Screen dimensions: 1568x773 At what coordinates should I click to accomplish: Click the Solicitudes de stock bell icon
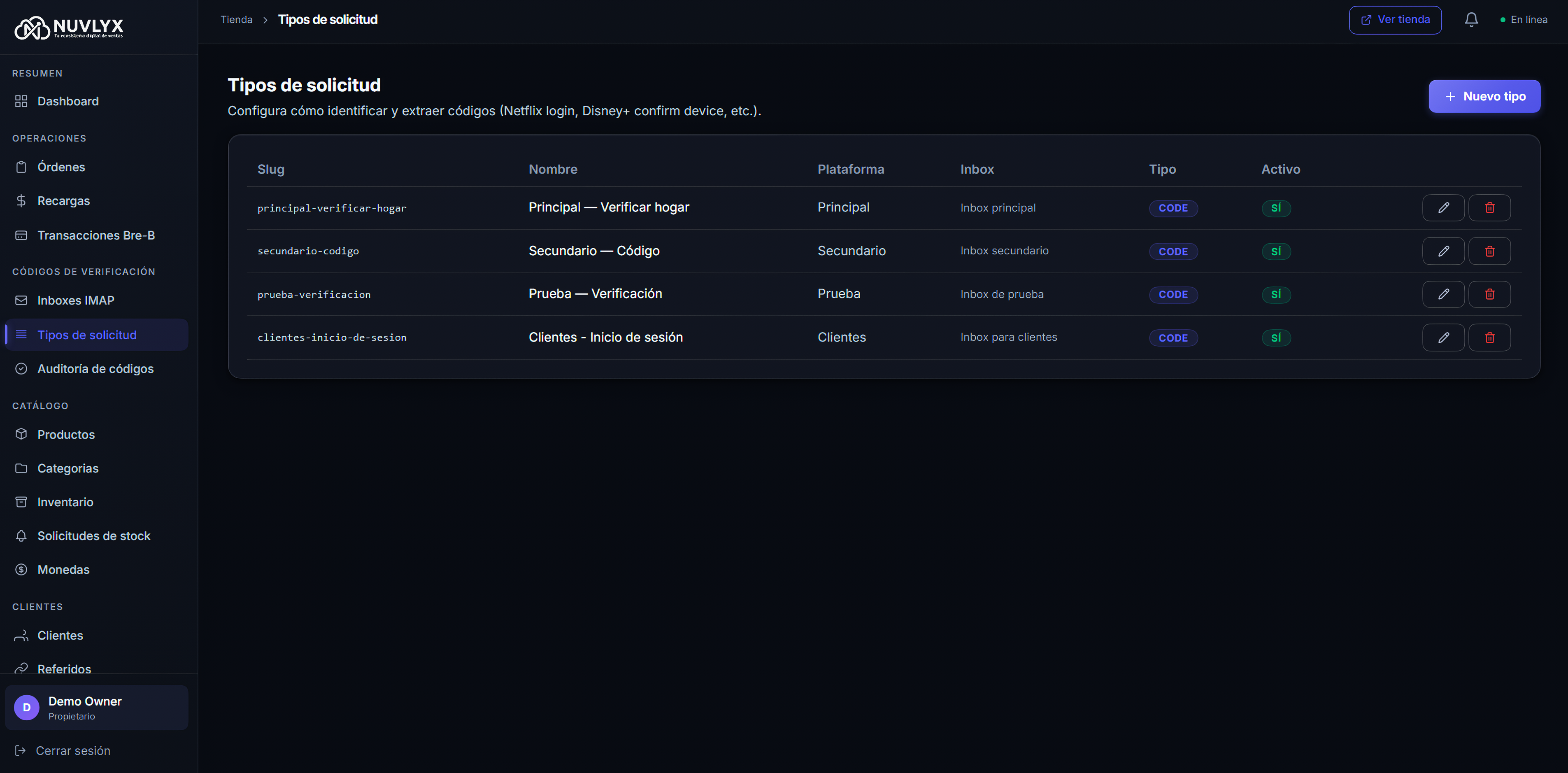coord(21,536)
